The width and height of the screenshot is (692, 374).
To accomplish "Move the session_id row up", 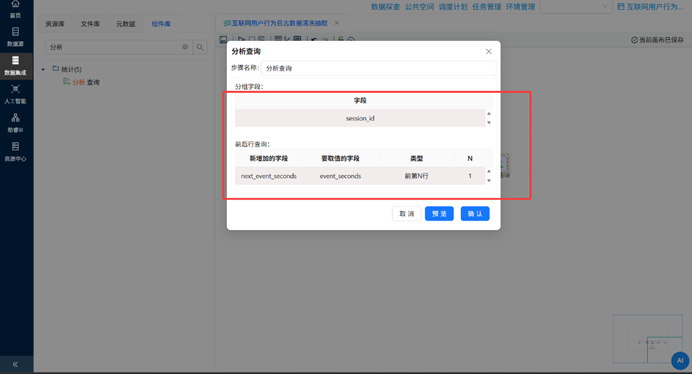I will tap(489, 113).
